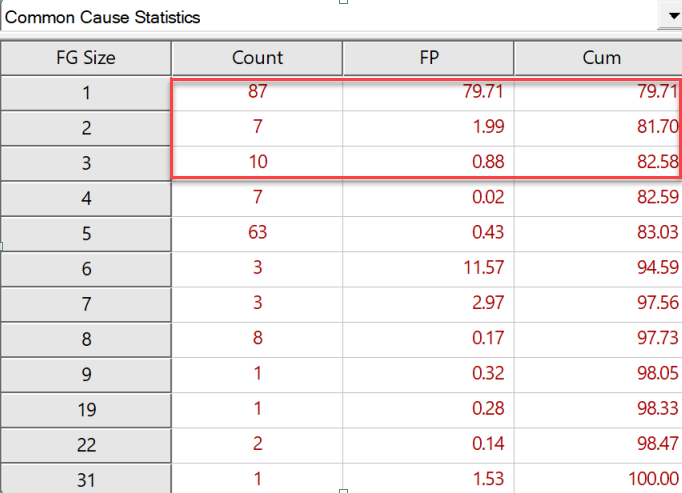The image size is (682, 493).
Task: Click the FP column header
Action: pyautogui.click(x=428, y=58)
